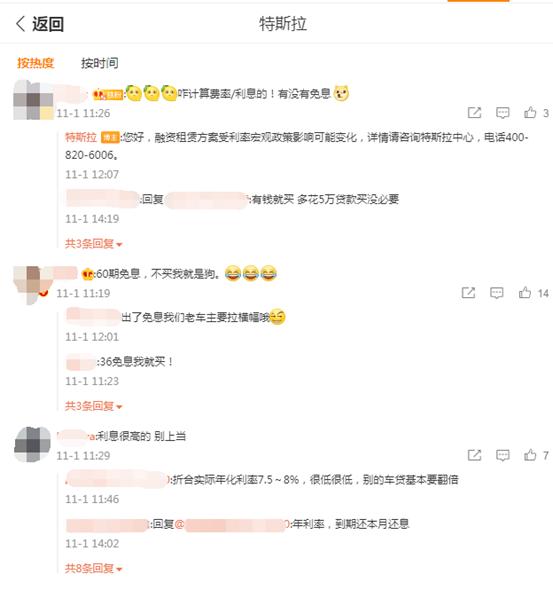Viewport: 553px width, 590px height.
Task: Open the grey avatar of third commenter
Action: pyautogui.click(x=33, y=444)
